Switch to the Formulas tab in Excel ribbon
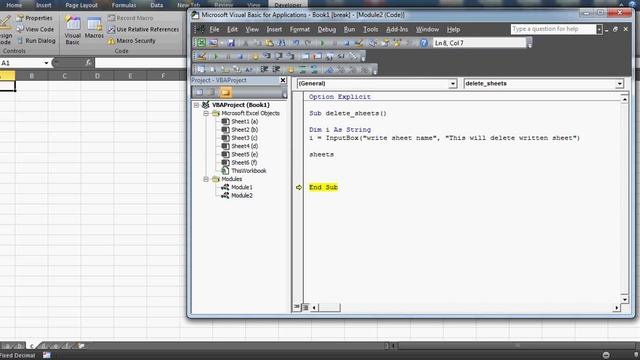Viewport: 640px width, 360px height. 124,5
